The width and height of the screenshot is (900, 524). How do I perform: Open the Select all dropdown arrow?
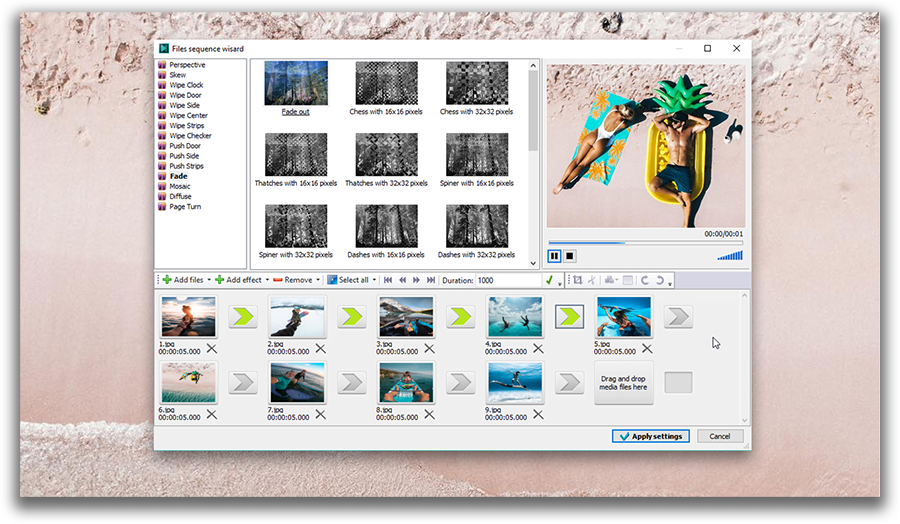click(x=374, y=280)
